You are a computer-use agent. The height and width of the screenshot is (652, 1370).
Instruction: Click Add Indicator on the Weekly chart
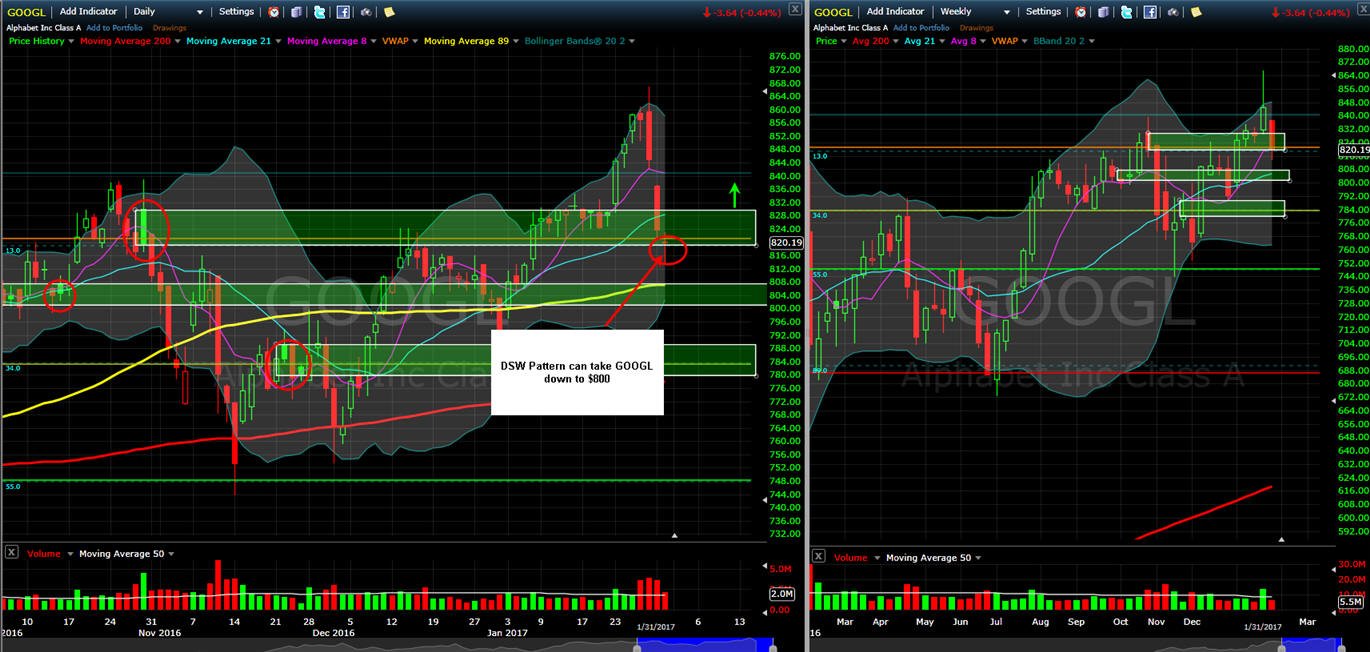[x=895, y=12]
